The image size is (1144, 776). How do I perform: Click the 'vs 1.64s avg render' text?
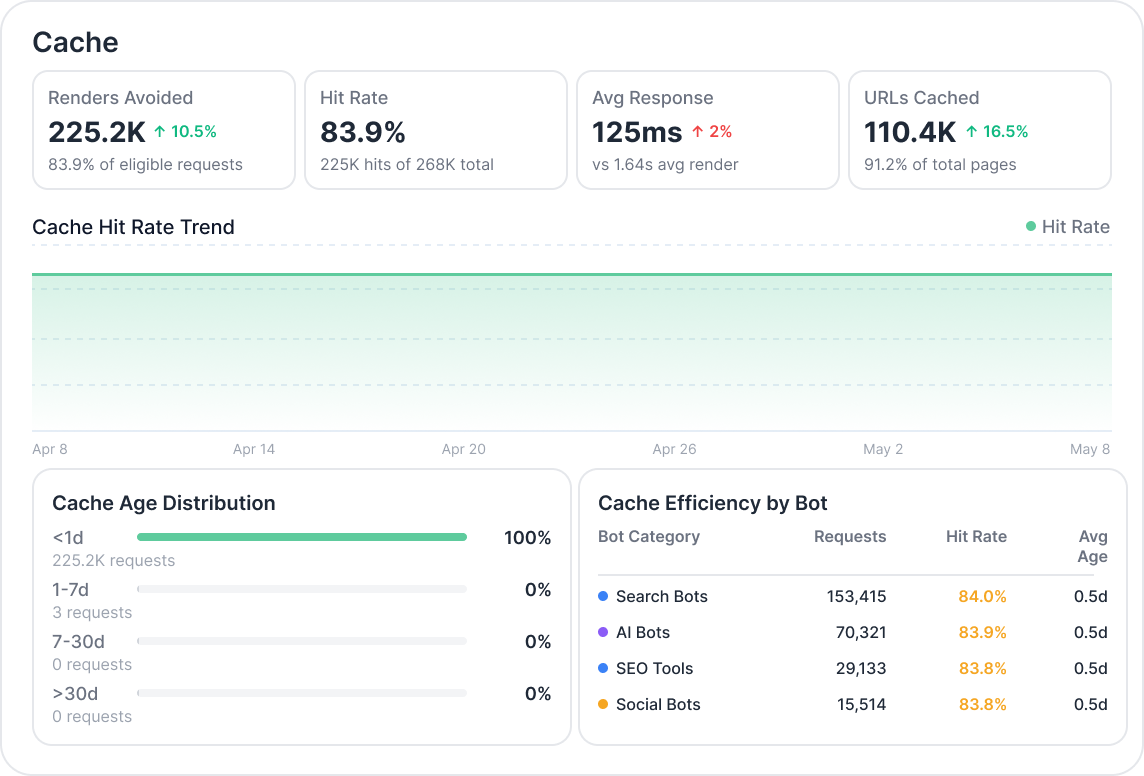(665, 165)
